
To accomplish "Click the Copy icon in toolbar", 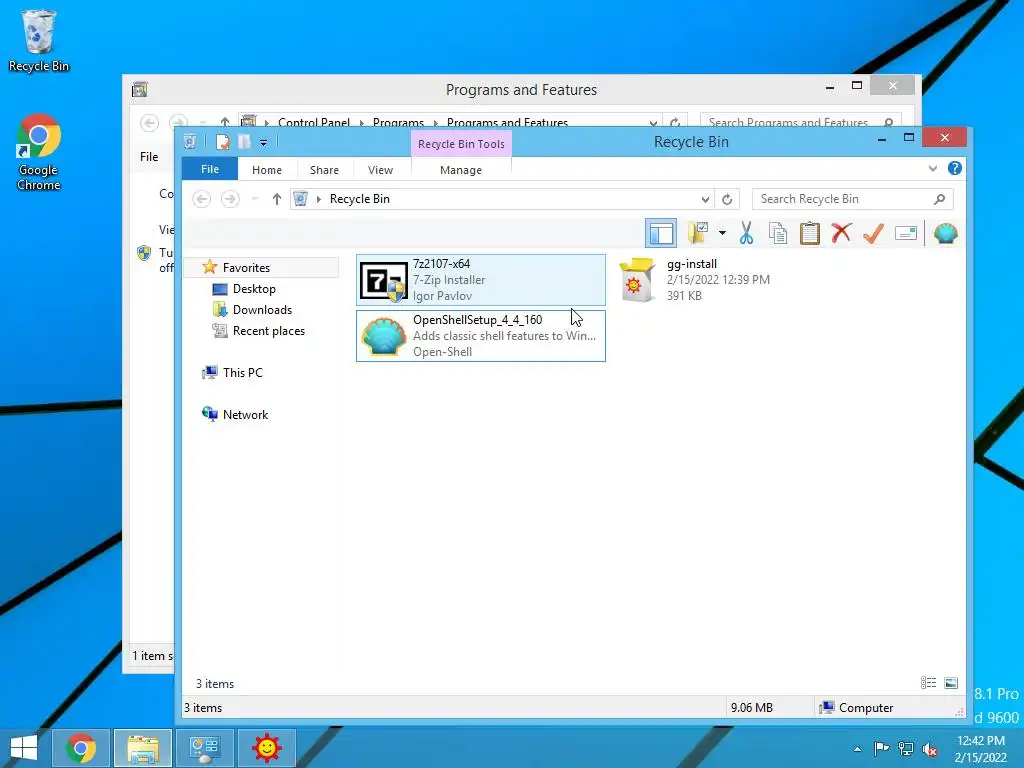I will pyautogui.click(x=777, y=233).
